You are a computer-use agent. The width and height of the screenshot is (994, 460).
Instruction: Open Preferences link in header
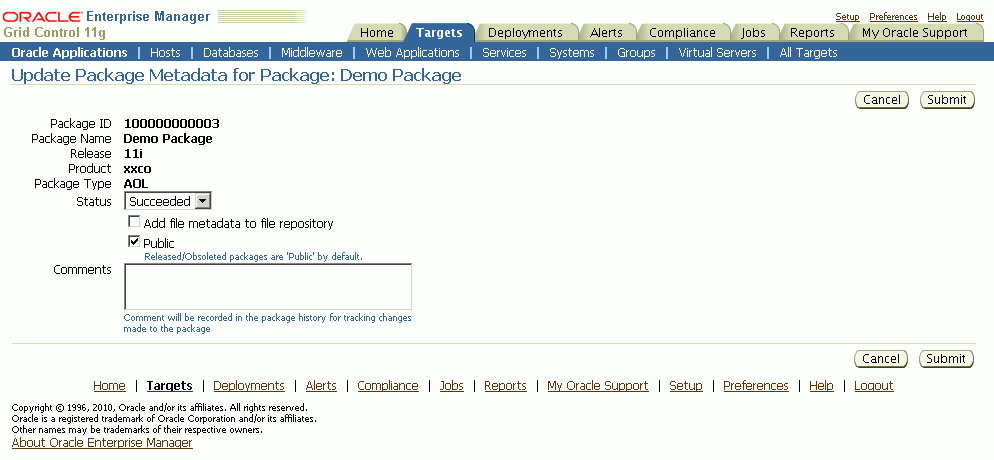(893, 17)
